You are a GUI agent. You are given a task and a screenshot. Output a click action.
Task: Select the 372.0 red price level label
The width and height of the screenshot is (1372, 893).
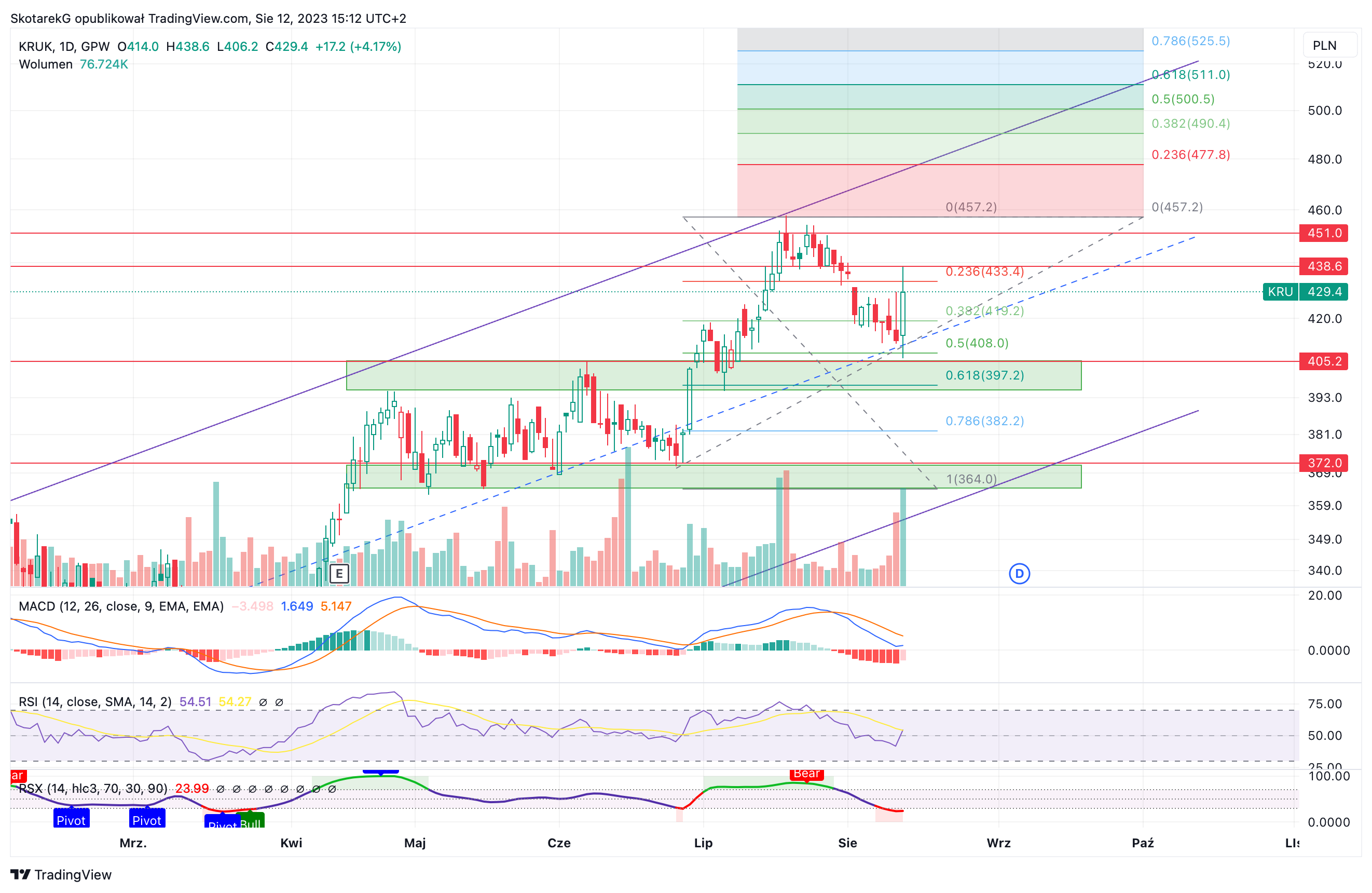click(1323, 463)
